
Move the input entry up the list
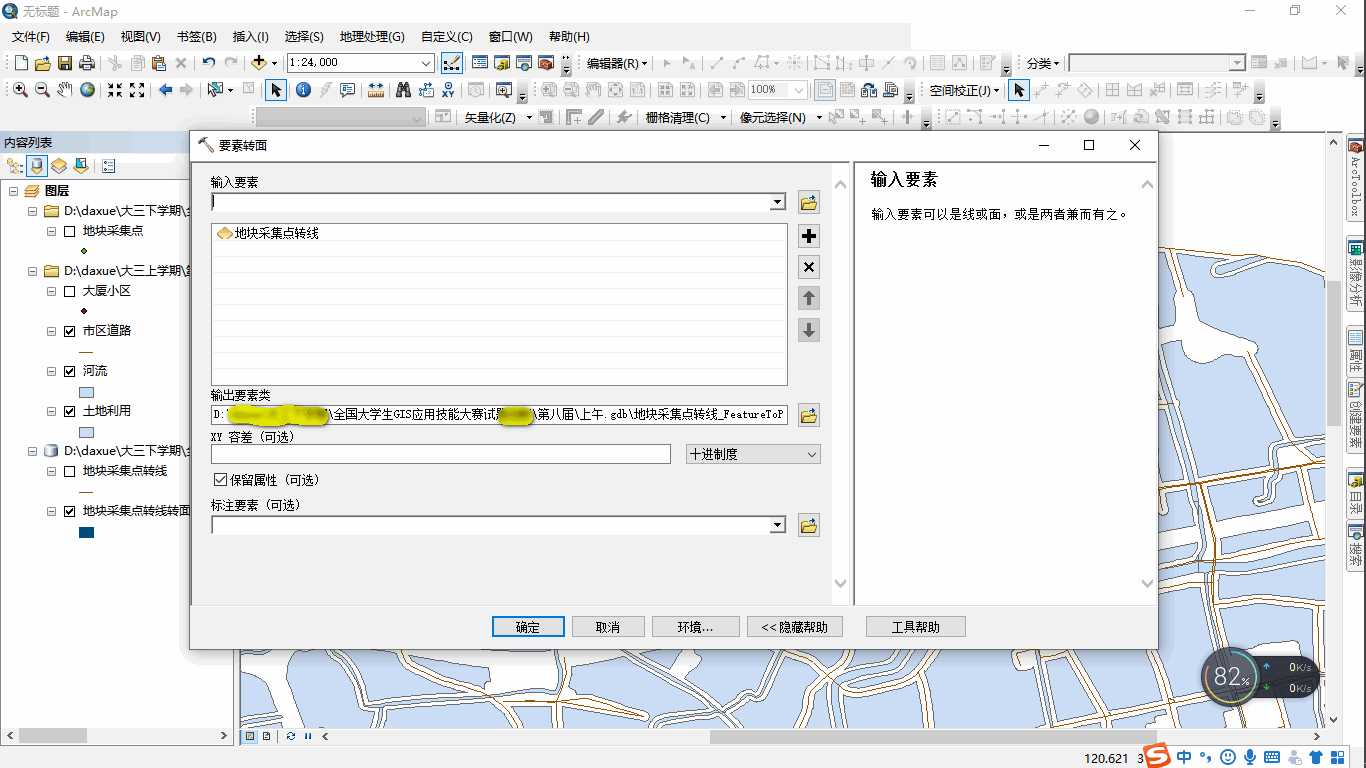(809, 298)
